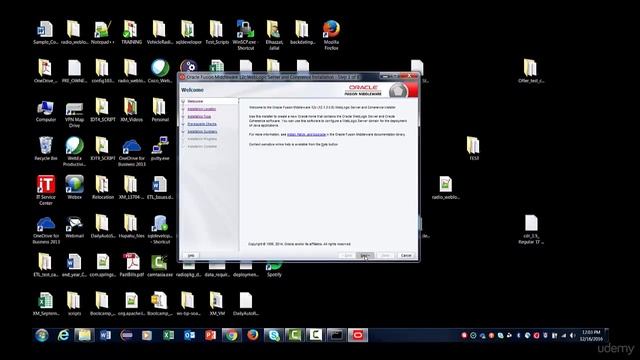This screenshot has height=360, width=640.
Task: Click the Help button in installer
Action: [191, 256]
